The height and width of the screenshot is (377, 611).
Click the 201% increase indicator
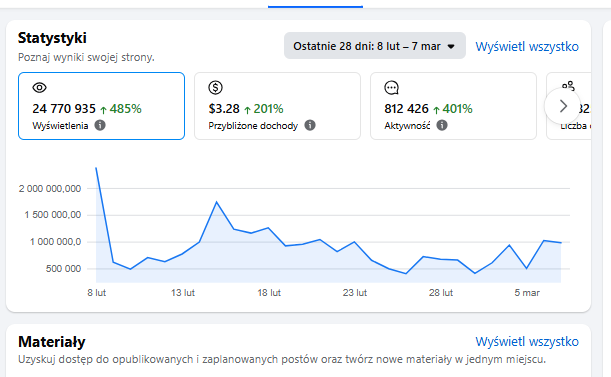[264, 109]
